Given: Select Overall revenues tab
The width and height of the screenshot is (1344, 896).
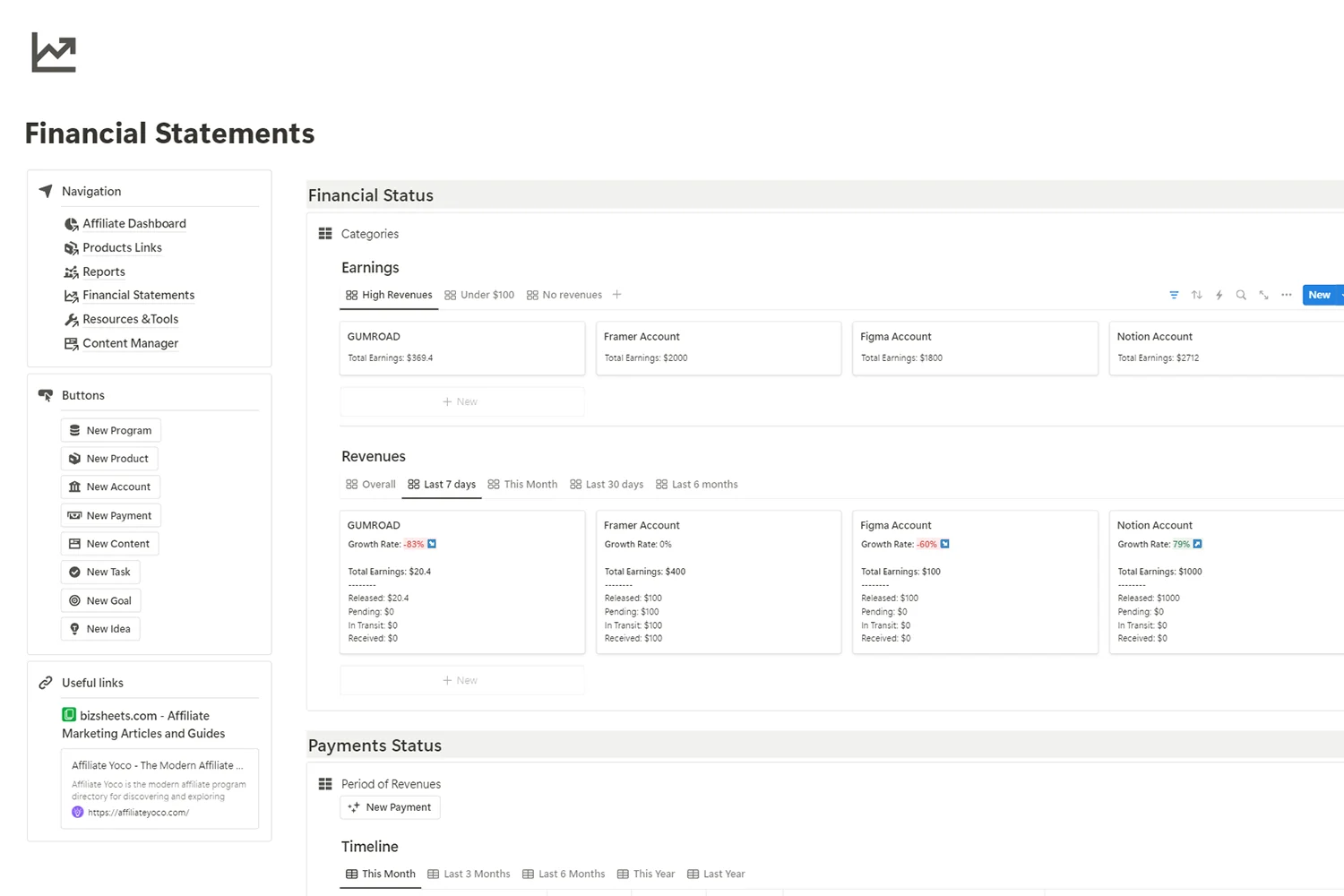Looking at the screenshot, I should click(370, 484).
